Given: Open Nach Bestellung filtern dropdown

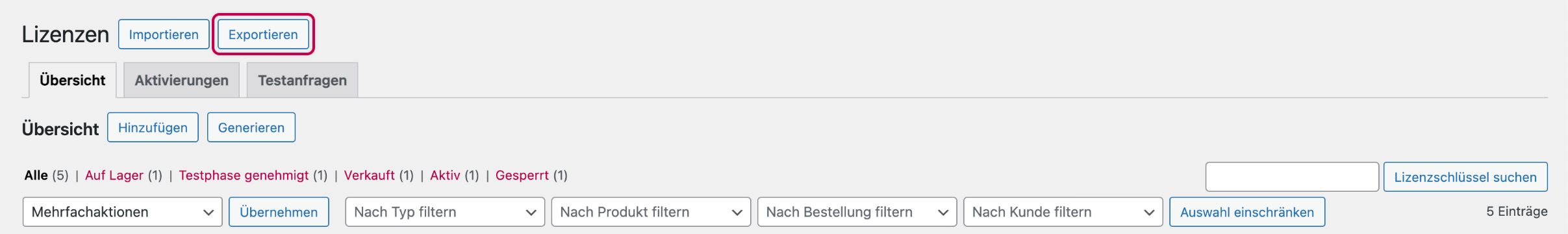Looking at the screenshot, I should pos(857,212).
